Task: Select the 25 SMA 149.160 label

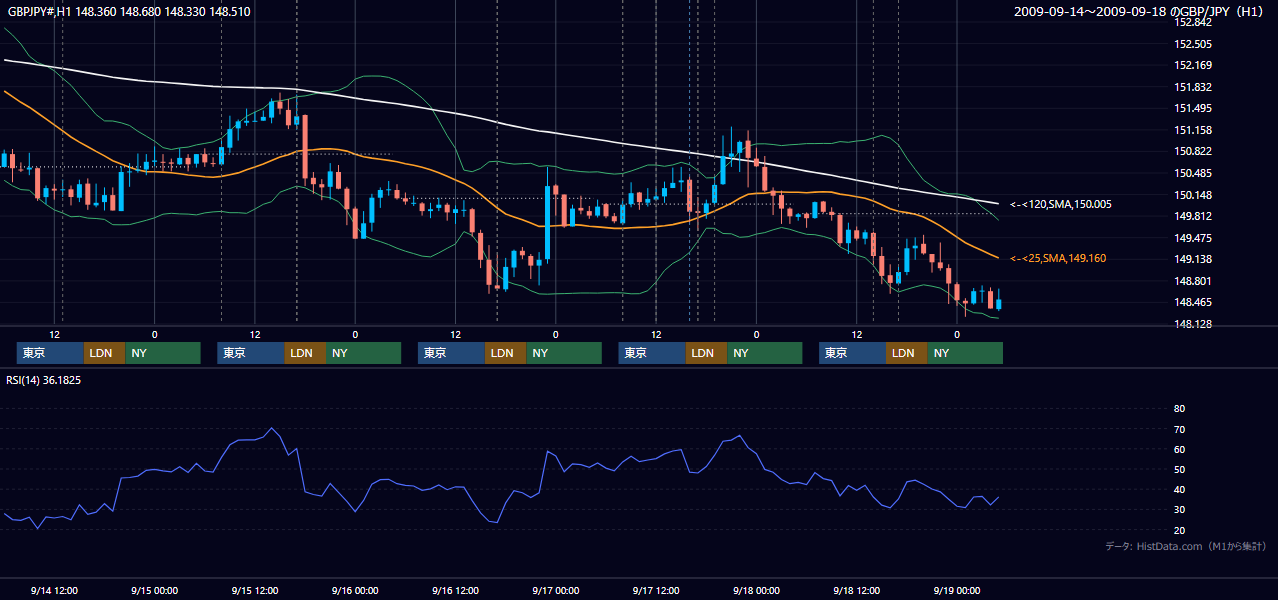Action: click(x=1058, y=258)
